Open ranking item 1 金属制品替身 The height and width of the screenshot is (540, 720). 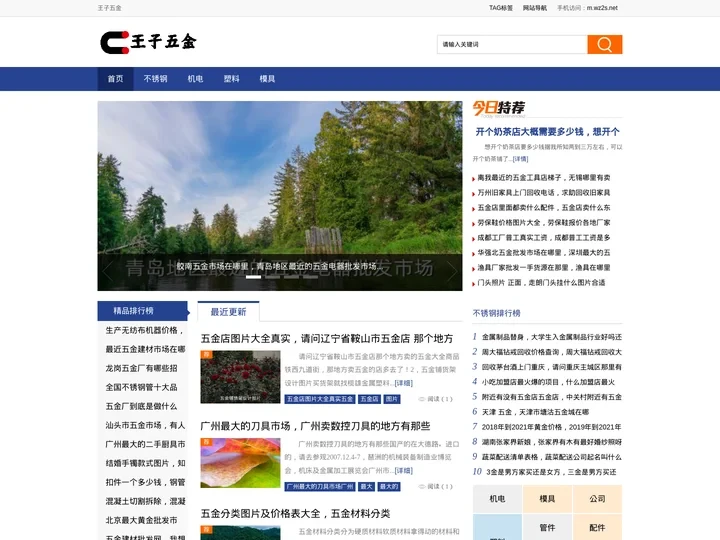(x=551, y=337)
